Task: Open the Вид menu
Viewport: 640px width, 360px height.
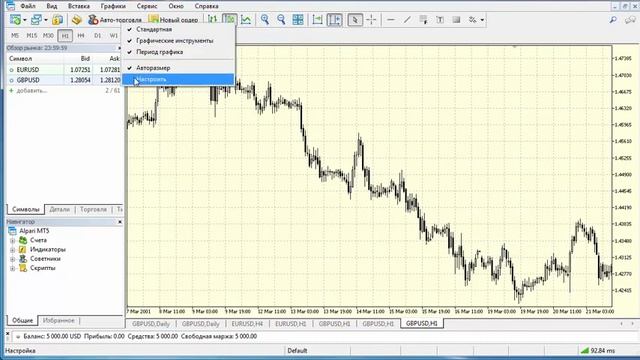Action: pos(51,6)
